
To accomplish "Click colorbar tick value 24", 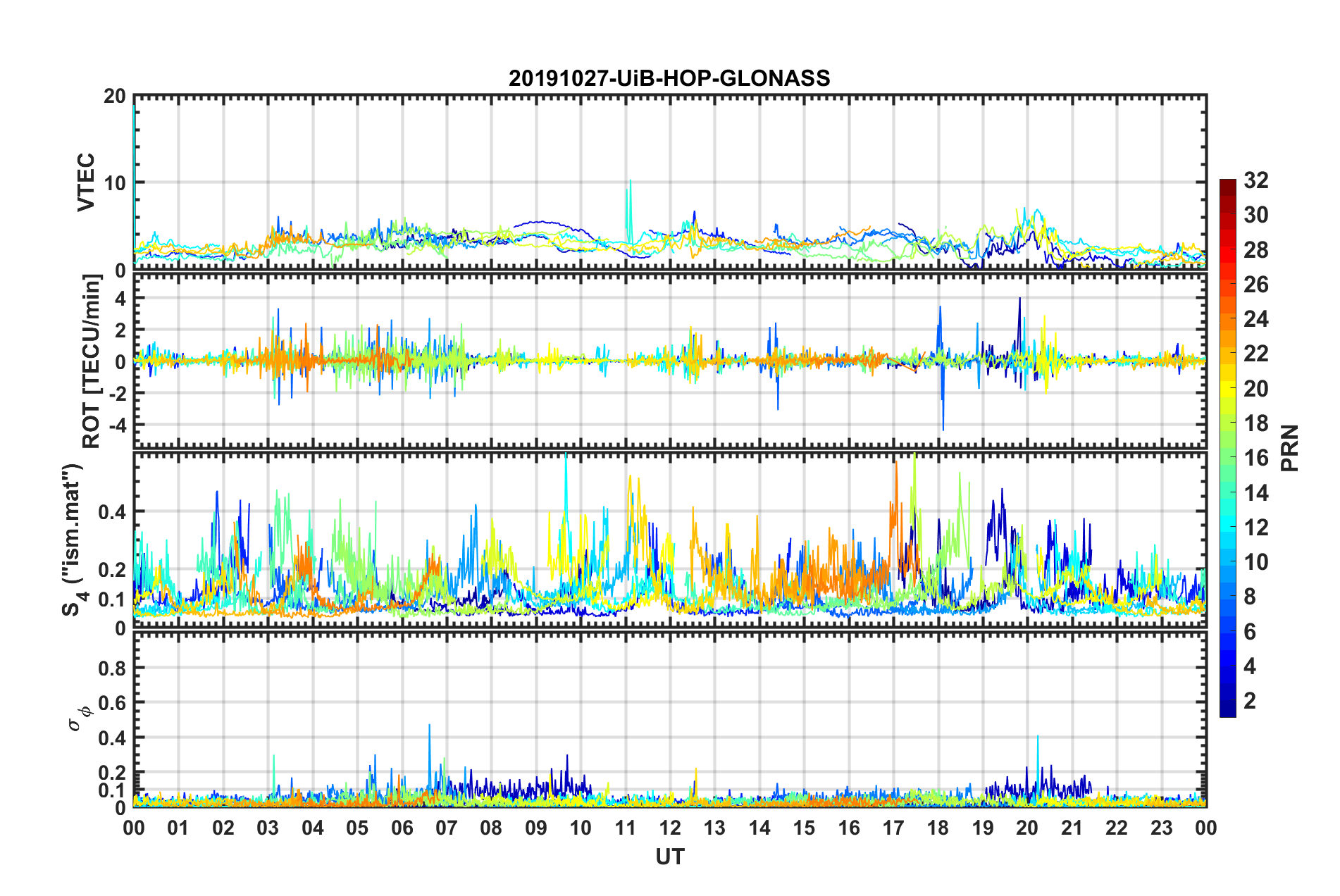I will pyautogui.click(x=1256, y=319).
